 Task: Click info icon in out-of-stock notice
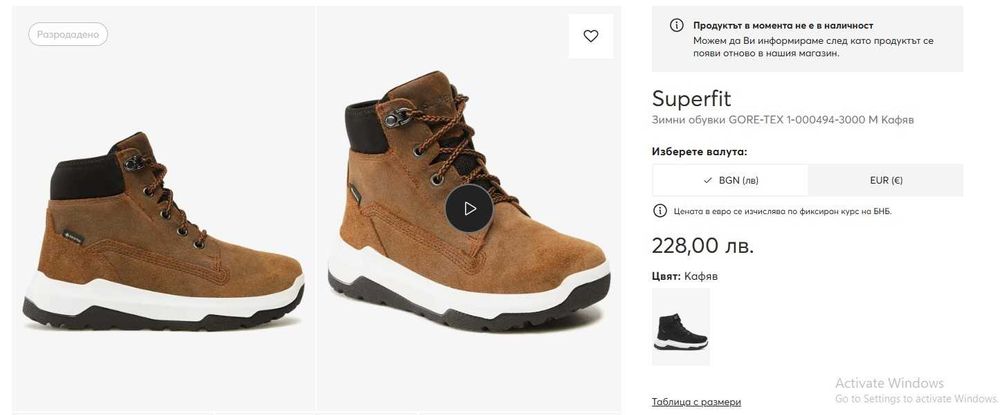pyautogui.click(x=677, y=25)
